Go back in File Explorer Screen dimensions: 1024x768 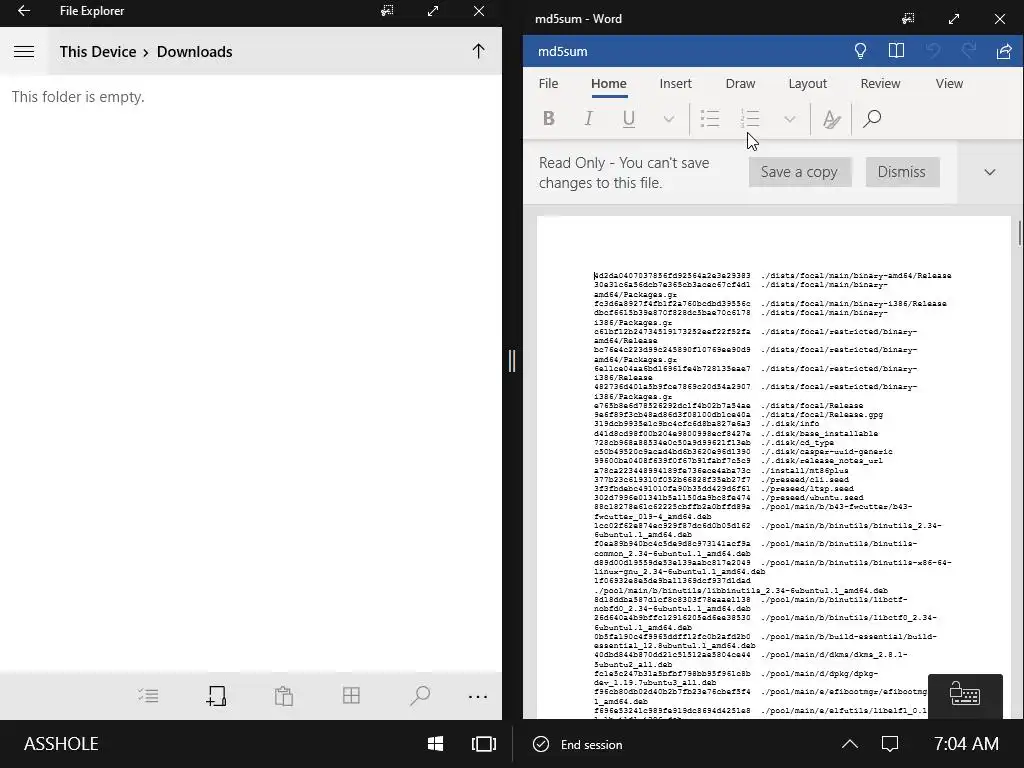(24, 11)
